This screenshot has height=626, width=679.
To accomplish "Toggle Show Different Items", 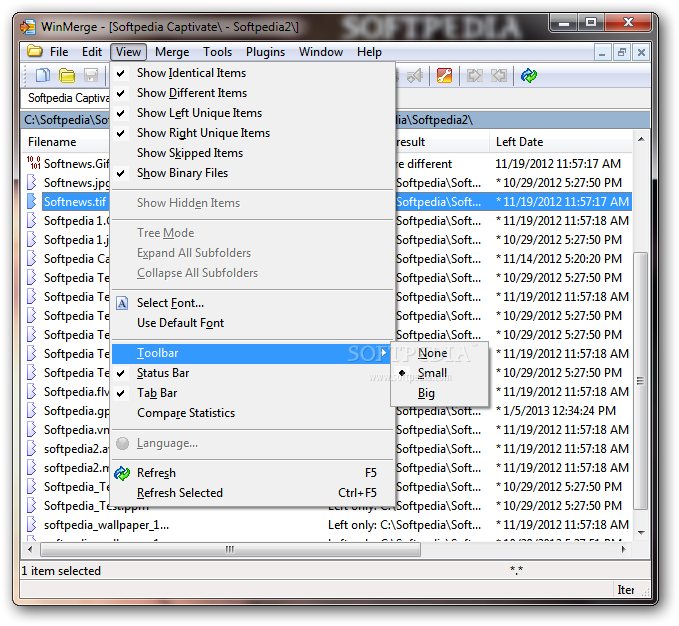I will pyautogui.click(x=253, y=93).
